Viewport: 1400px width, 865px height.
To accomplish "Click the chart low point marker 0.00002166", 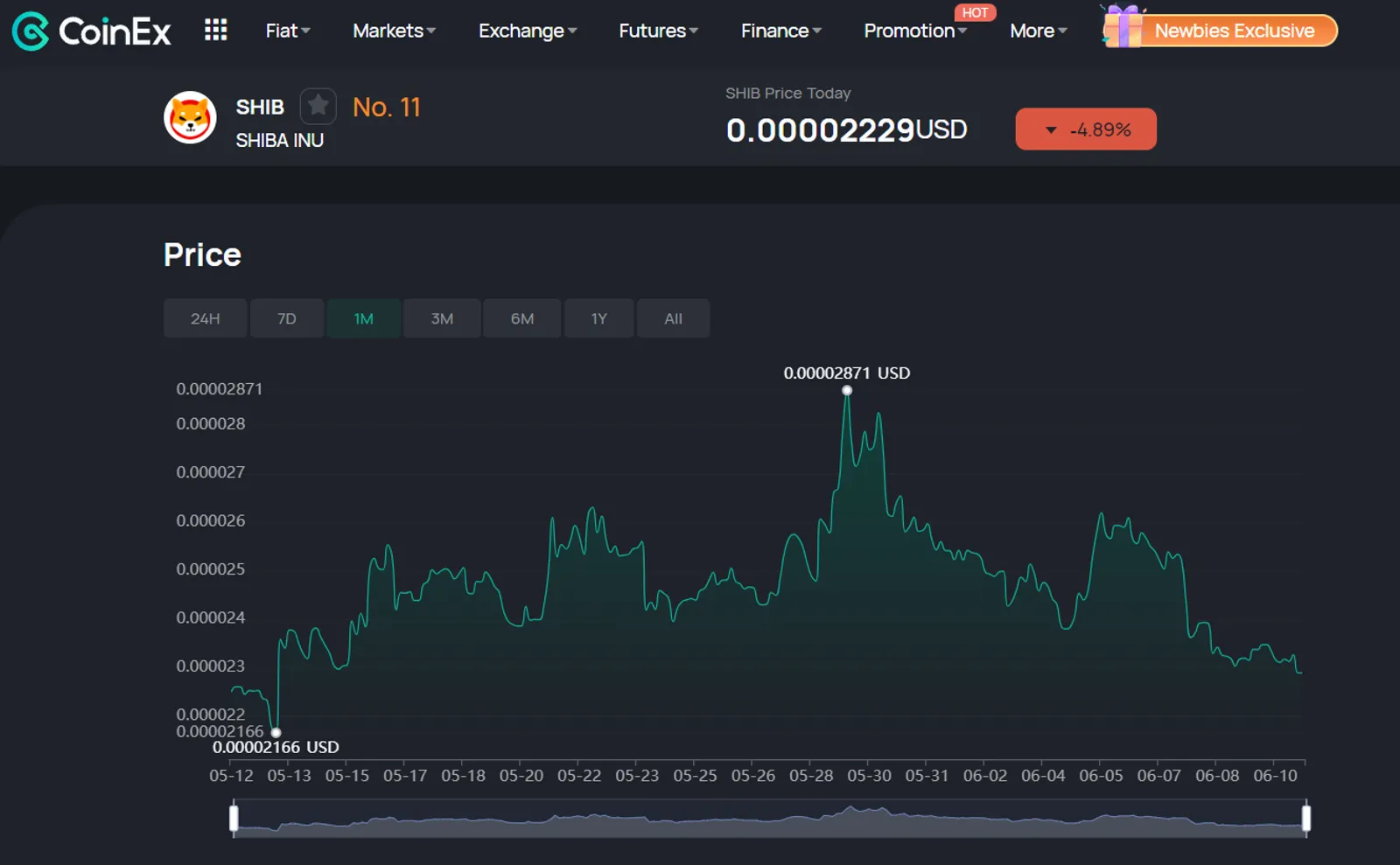I will click(276, 733).
